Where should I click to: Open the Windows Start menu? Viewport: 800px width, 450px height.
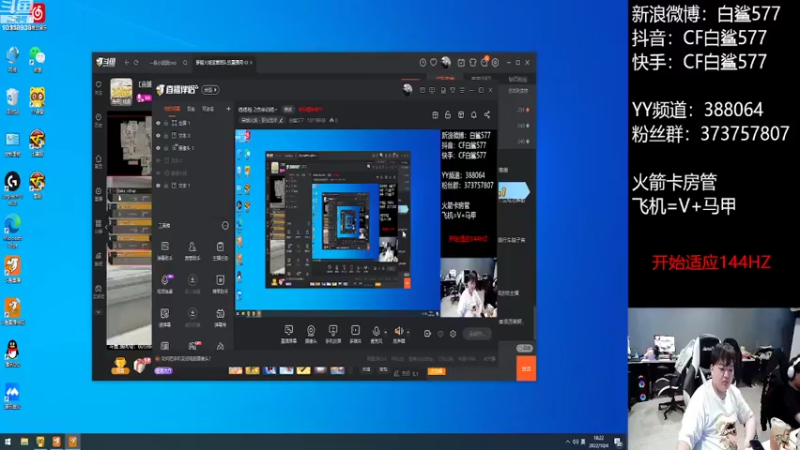click(x=8, y=441)
